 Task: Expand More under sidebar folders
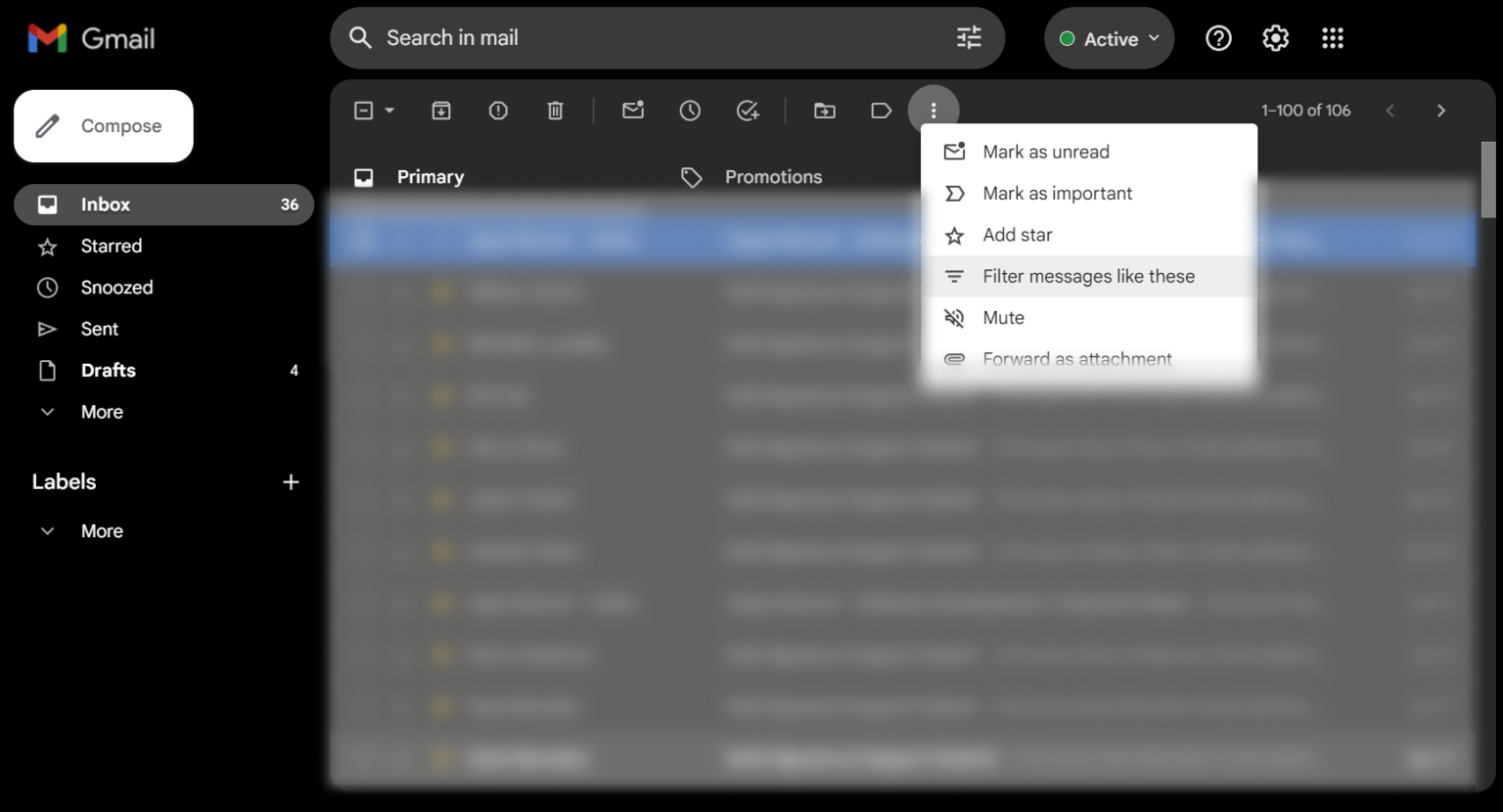101,412
